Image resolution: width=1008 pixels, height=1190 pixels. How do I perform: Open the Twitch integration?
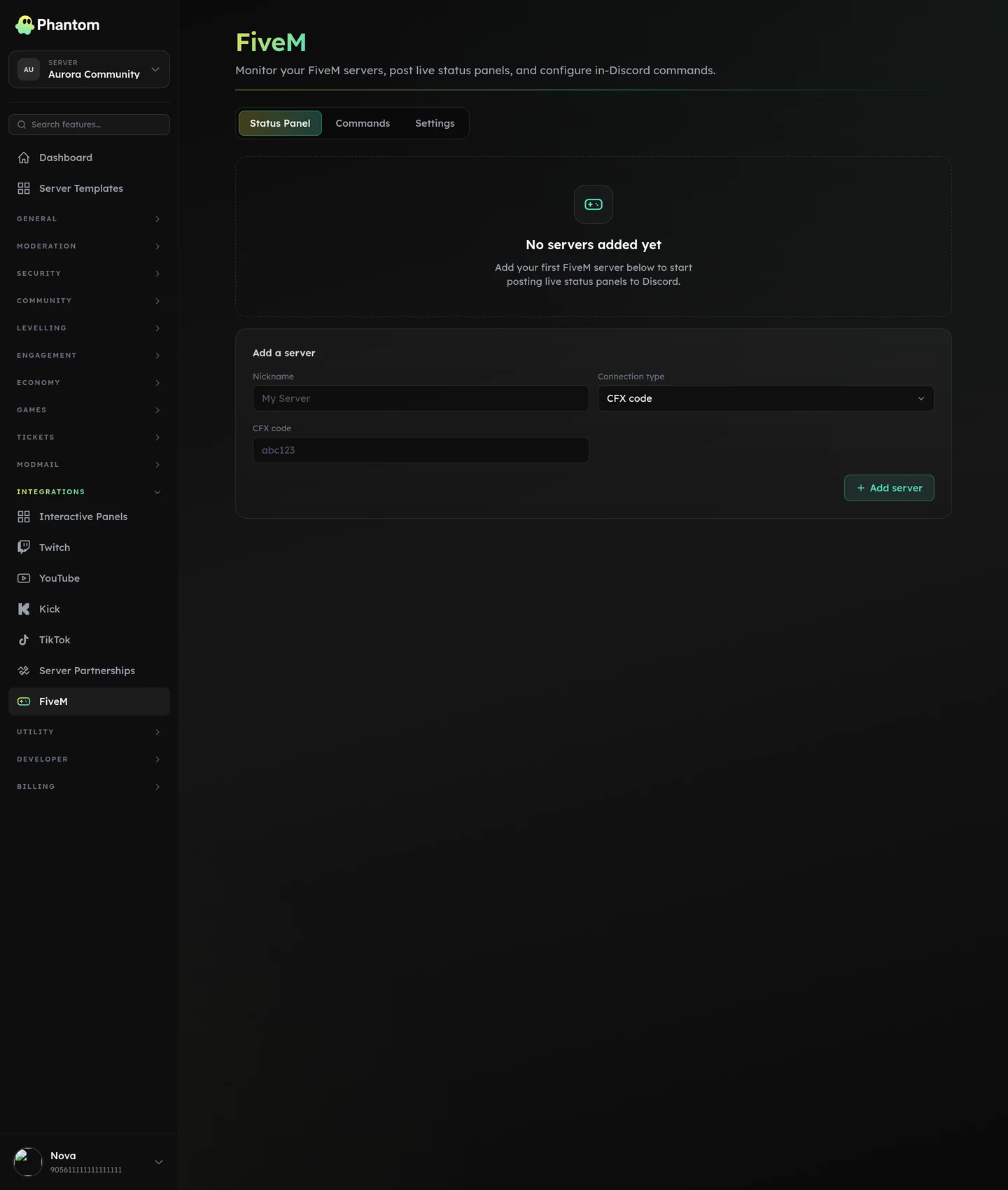tap(89, 547)
